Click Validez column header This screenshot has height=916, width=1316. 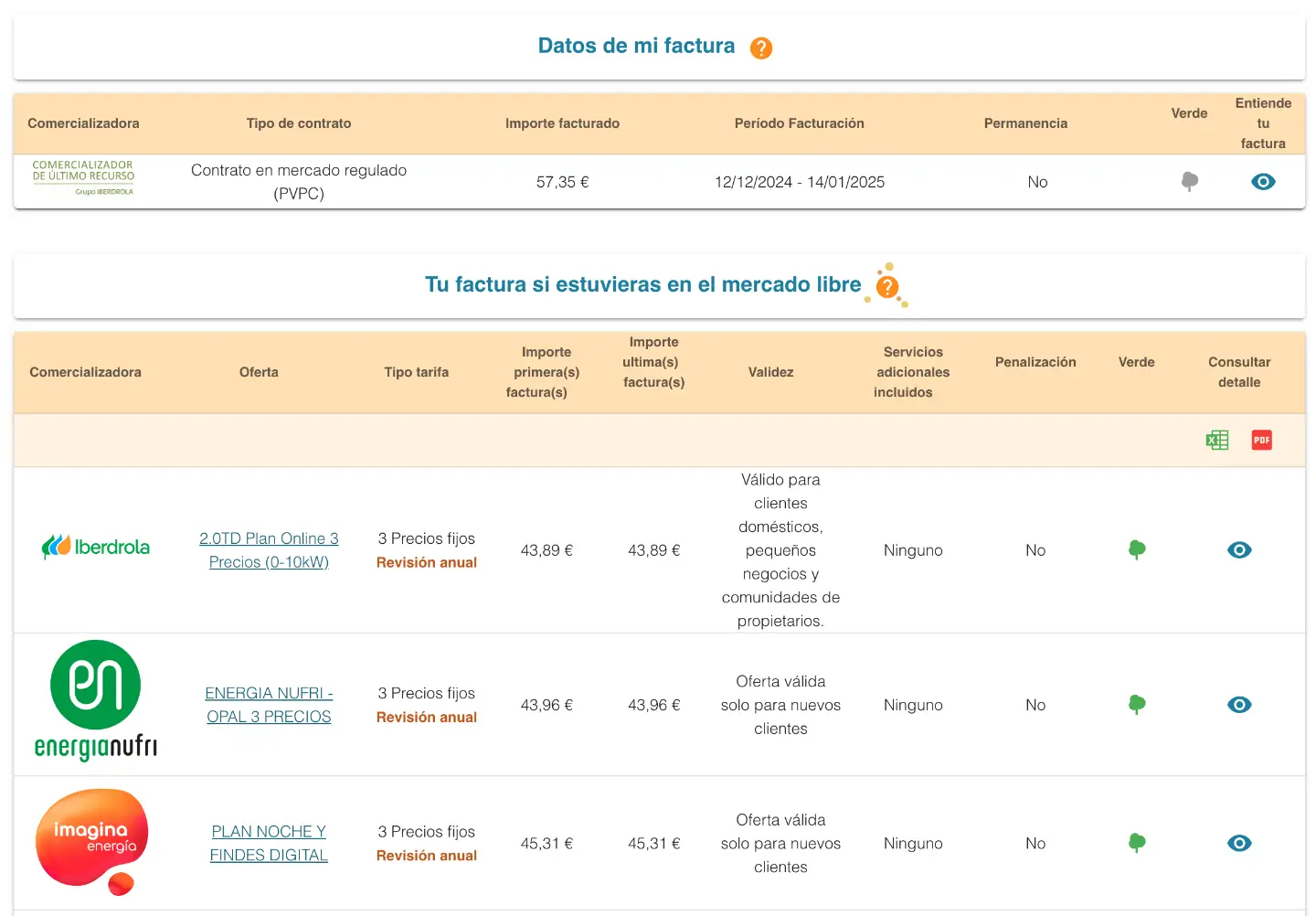(x=770, y=372)
